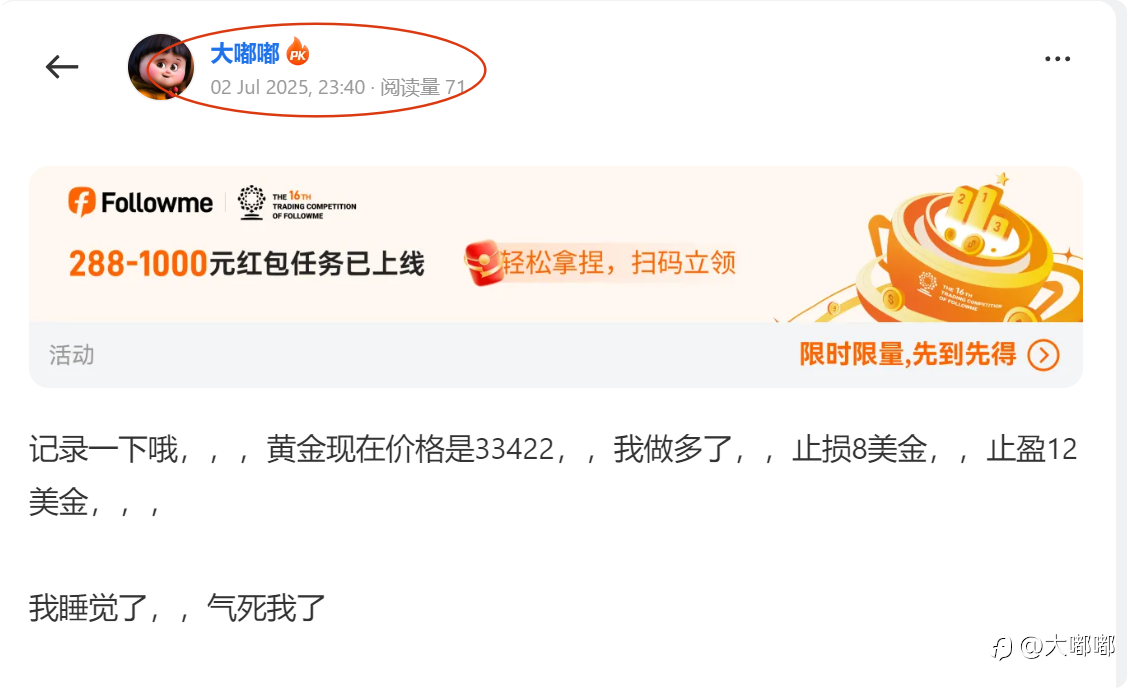The height and width of the screenshot is (688, 1127).
Task: Select the PK flame badge icon
Action: pyautogui.click(x=298, y=52)
